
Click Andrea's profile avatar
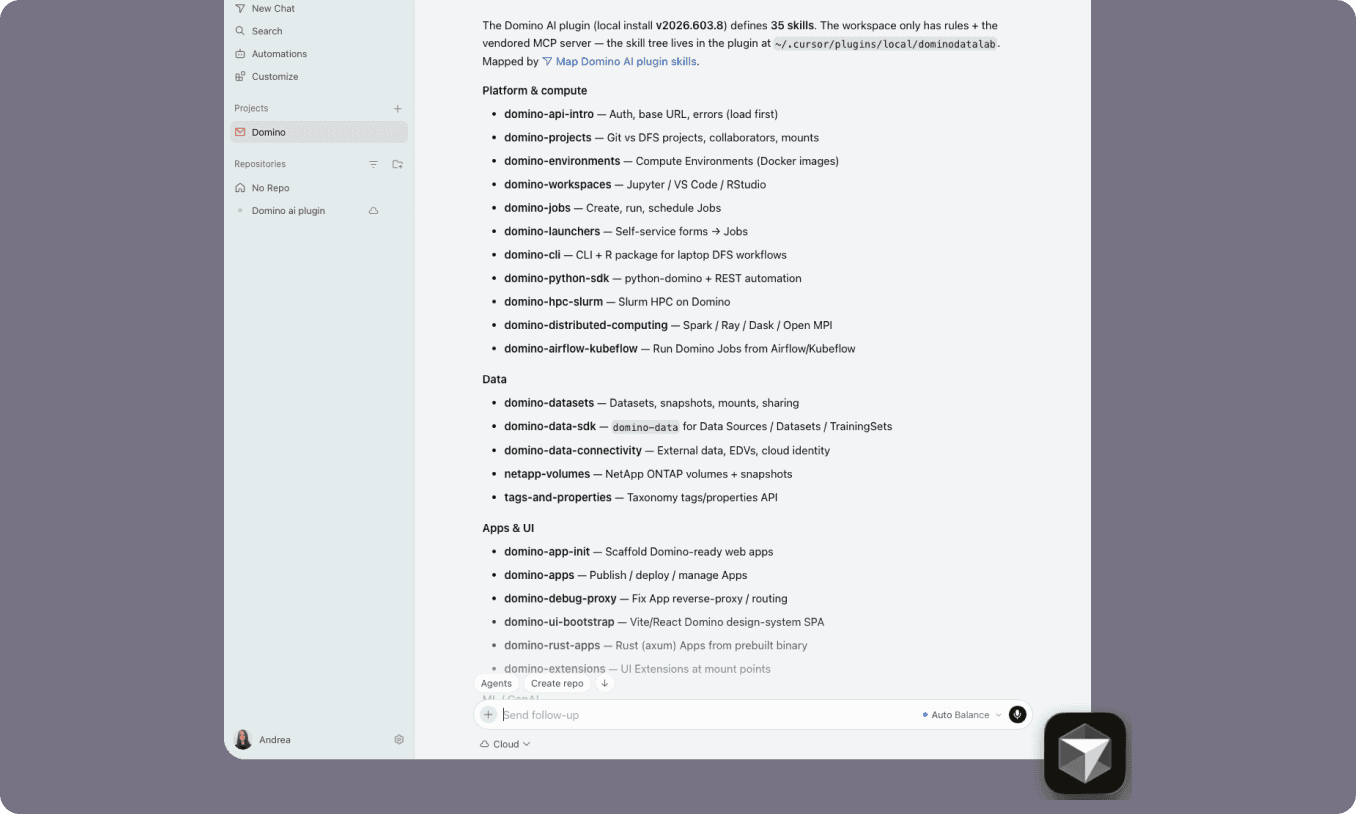(x=243, y=740)
